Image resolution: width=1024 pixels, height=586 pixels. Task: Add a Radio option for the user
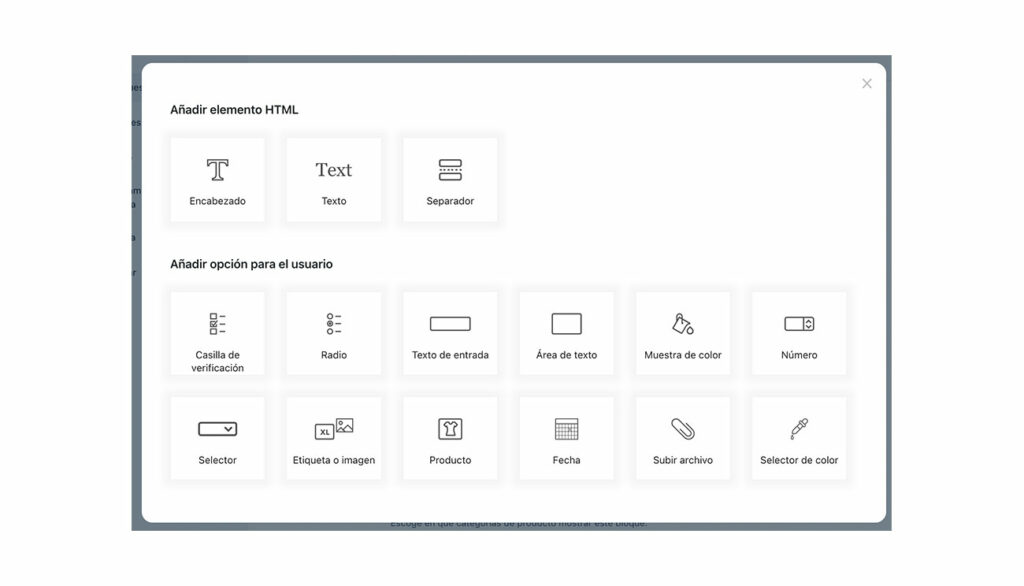pos(333,333)
